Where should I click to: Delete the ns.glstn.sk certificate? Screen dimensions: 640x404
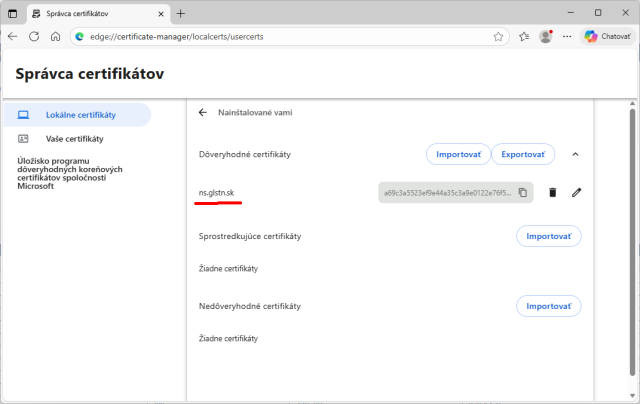tap(552, 192)
